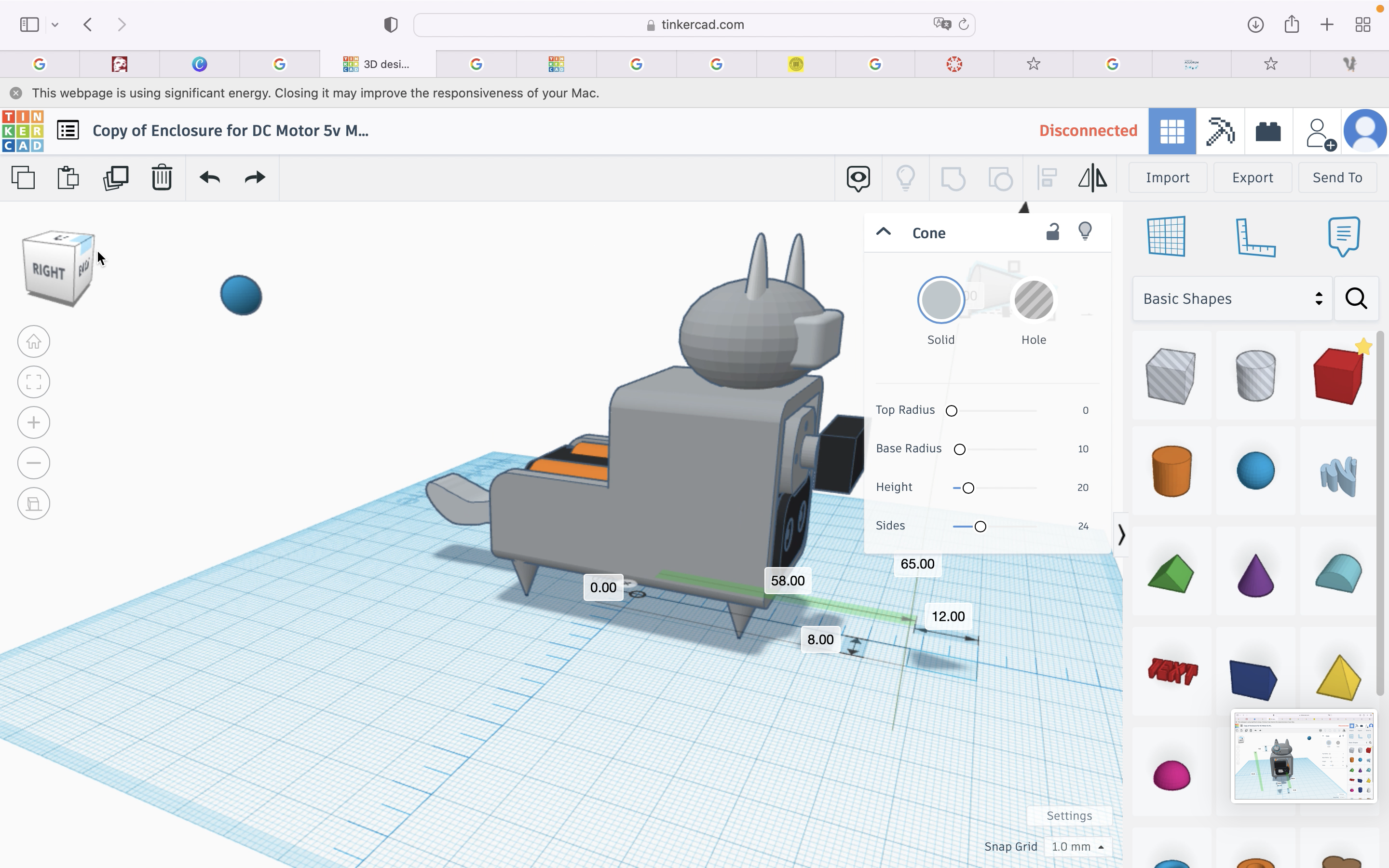This screenshot has width=1389, height=868.
Task: Click the 12.00 dimension value
Action: (948, 617)
